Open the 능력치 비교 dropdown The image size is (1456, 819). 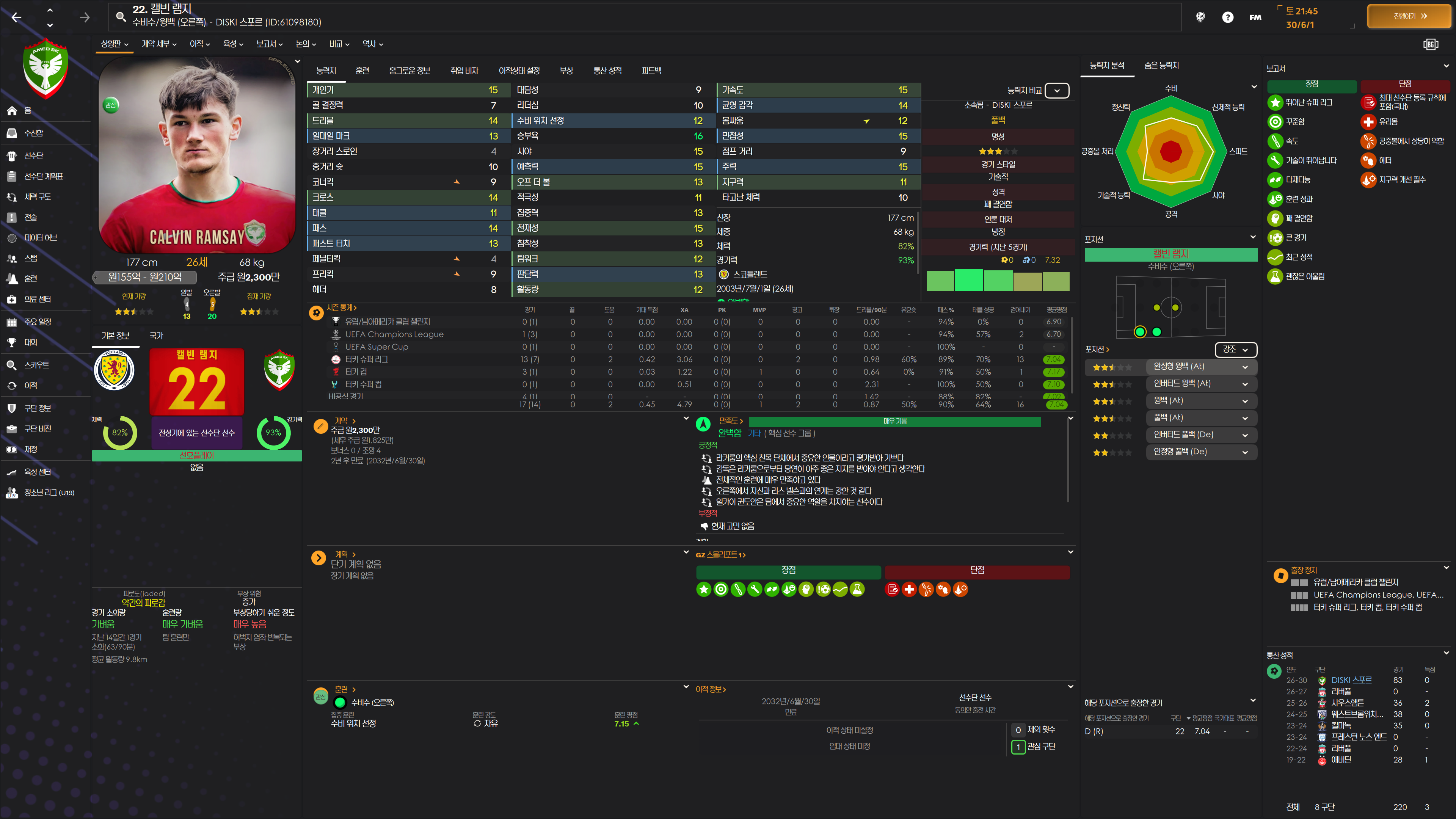click(1056, 91)
